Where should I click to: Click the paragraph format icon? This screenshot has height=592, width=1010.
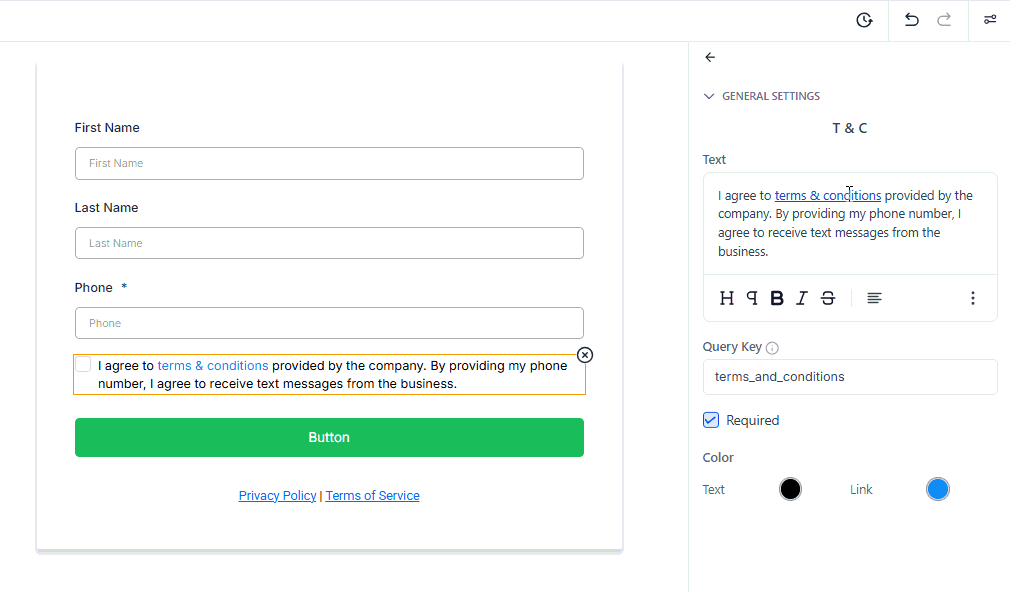point(752,298)
